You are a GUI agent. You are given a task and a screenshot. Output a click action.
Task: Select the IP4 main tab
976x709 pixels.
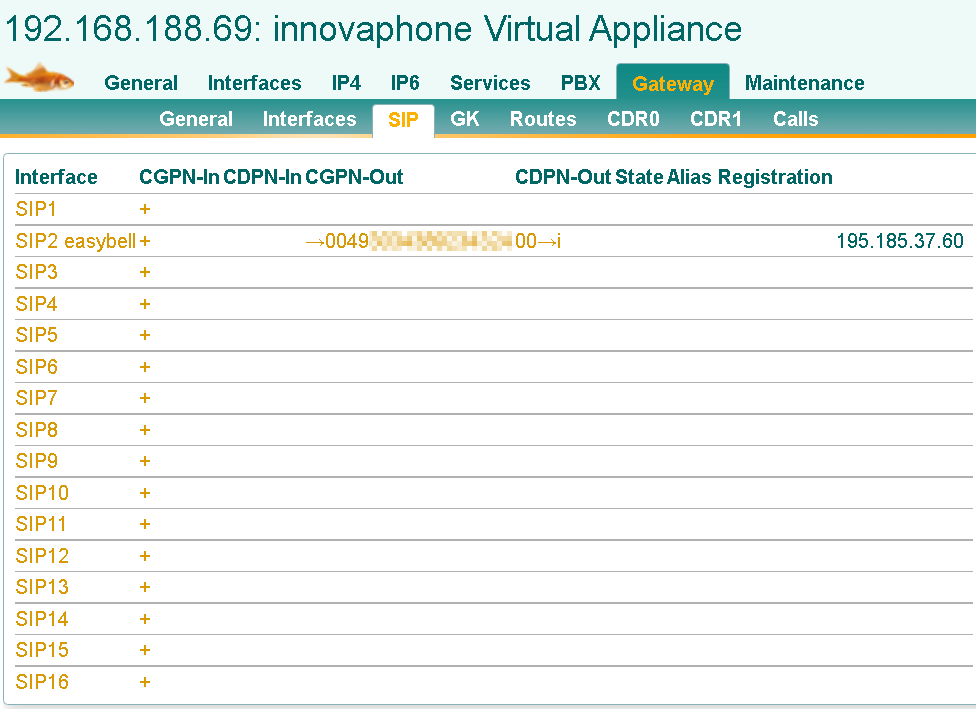pyautogui.click(x=346, y=83)
